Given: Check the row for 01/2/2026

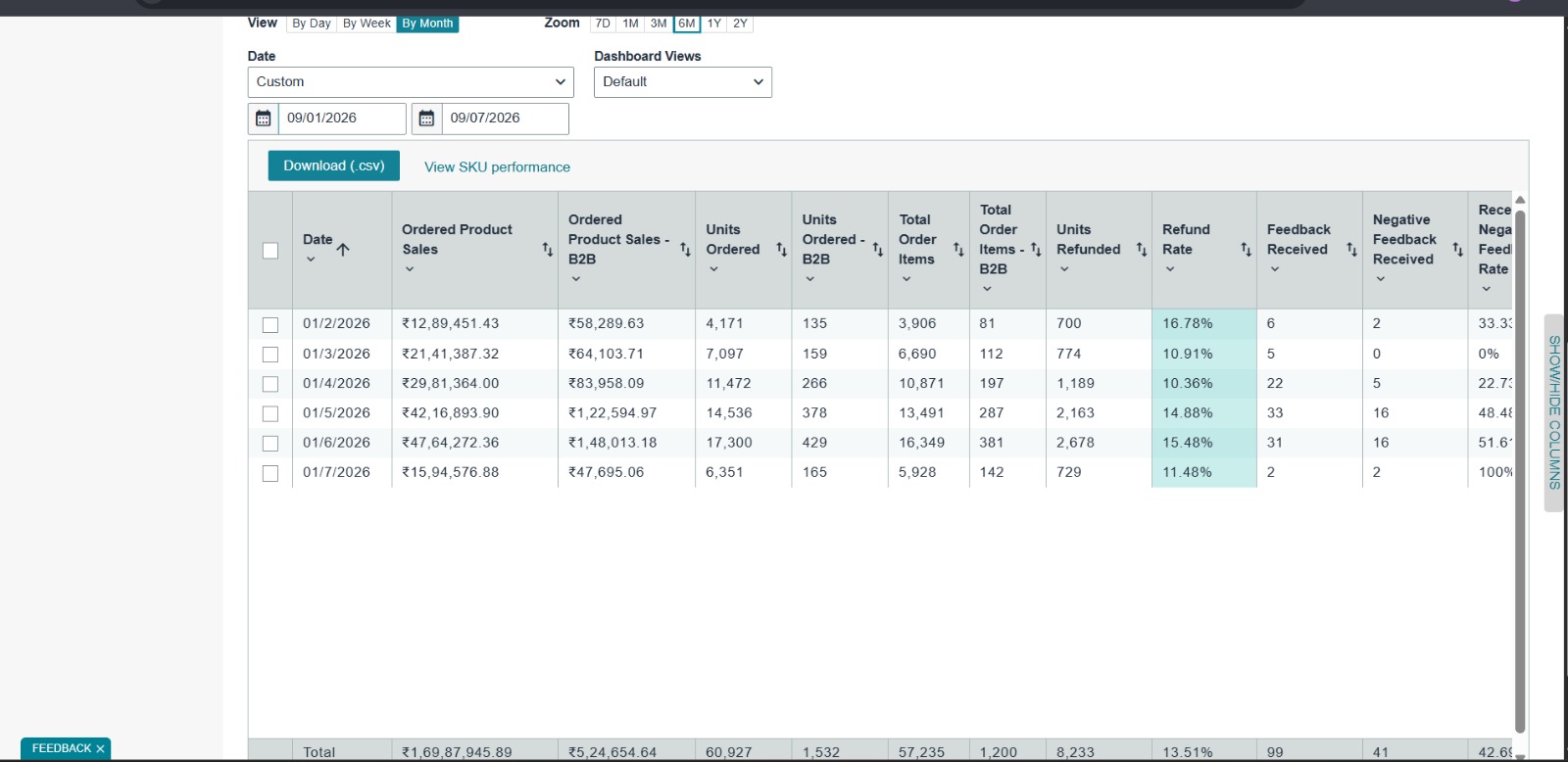Looking at the screenshot, I should (x=270, y=325).
